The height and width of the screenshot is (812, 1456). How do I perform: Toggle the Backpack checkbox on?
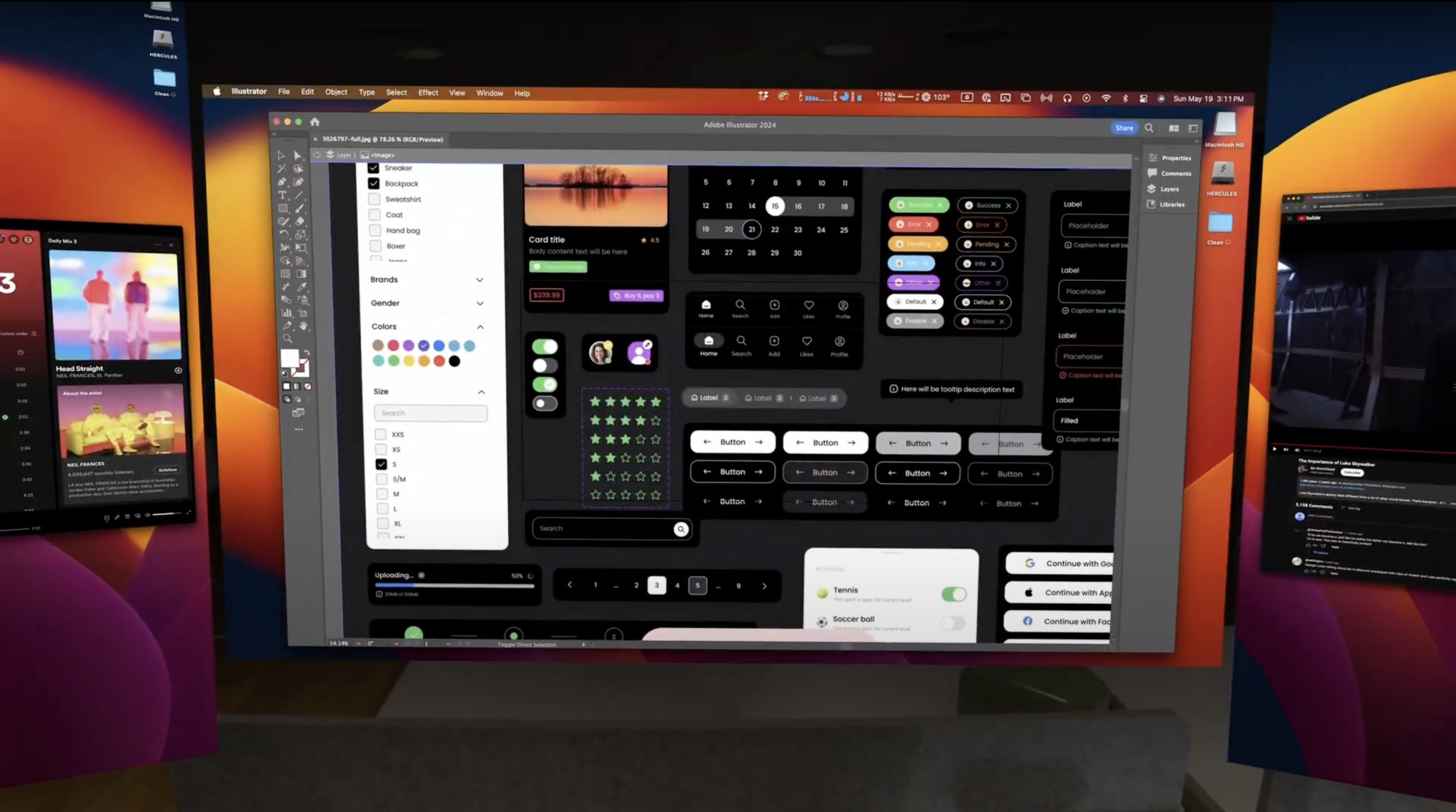[x=374, y=183]
